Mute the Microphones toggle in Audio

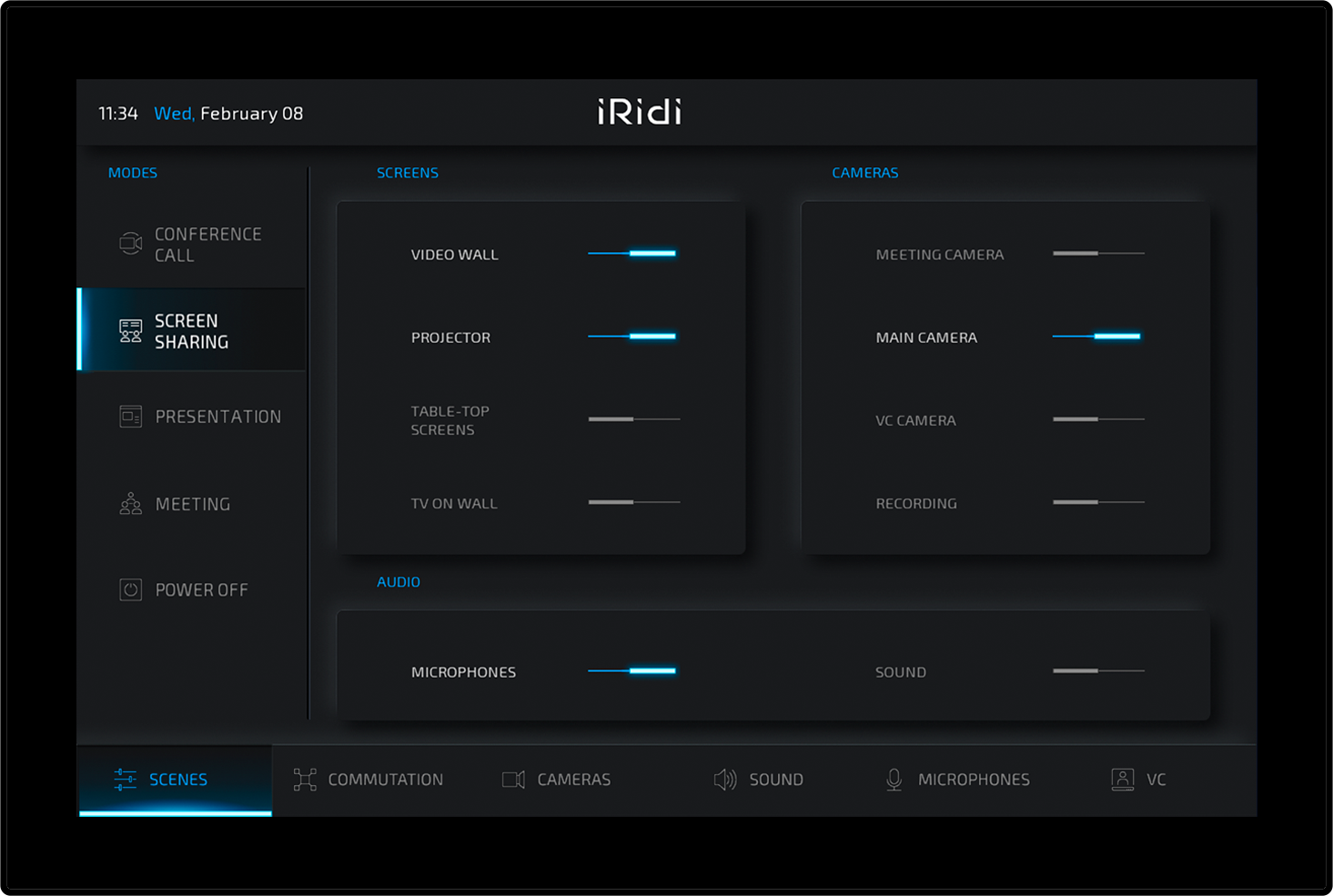pos(633,671)
